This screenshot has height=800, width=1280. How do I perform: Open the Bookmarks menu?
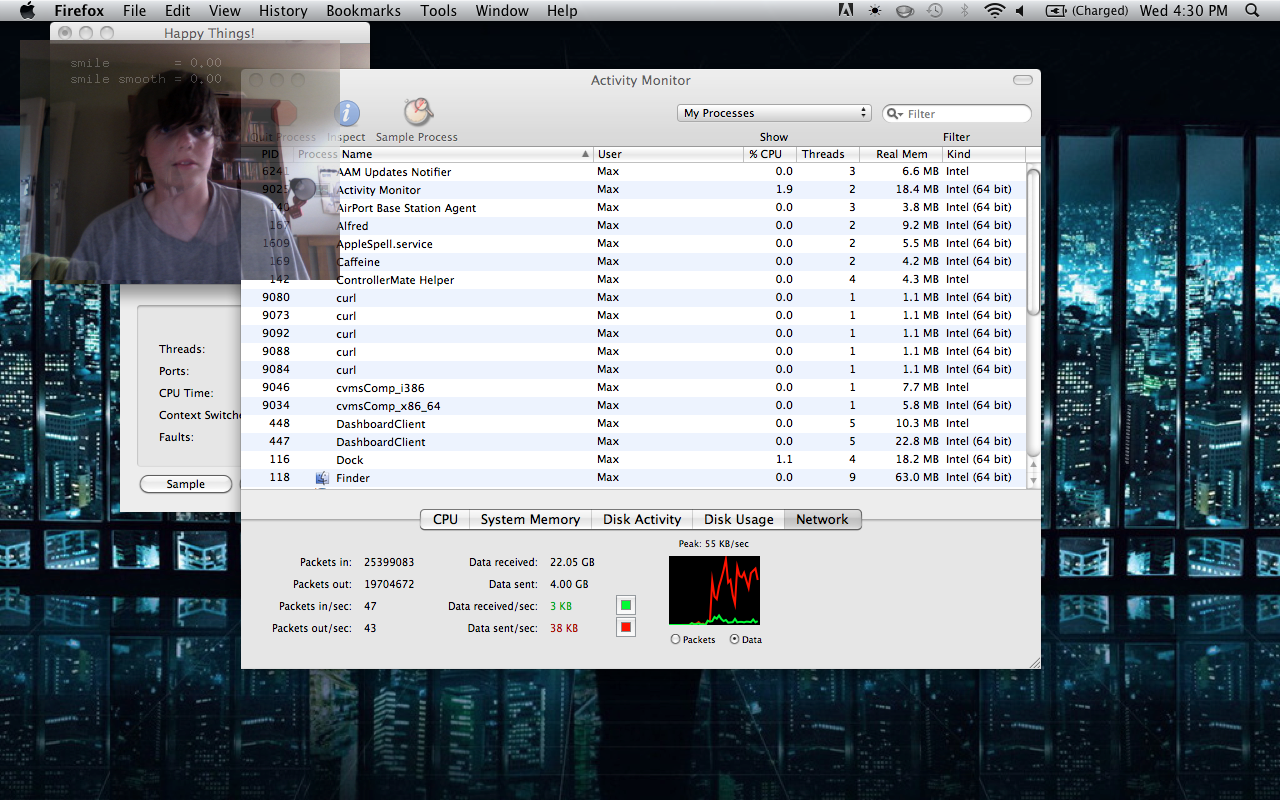[x=363, y=11]
